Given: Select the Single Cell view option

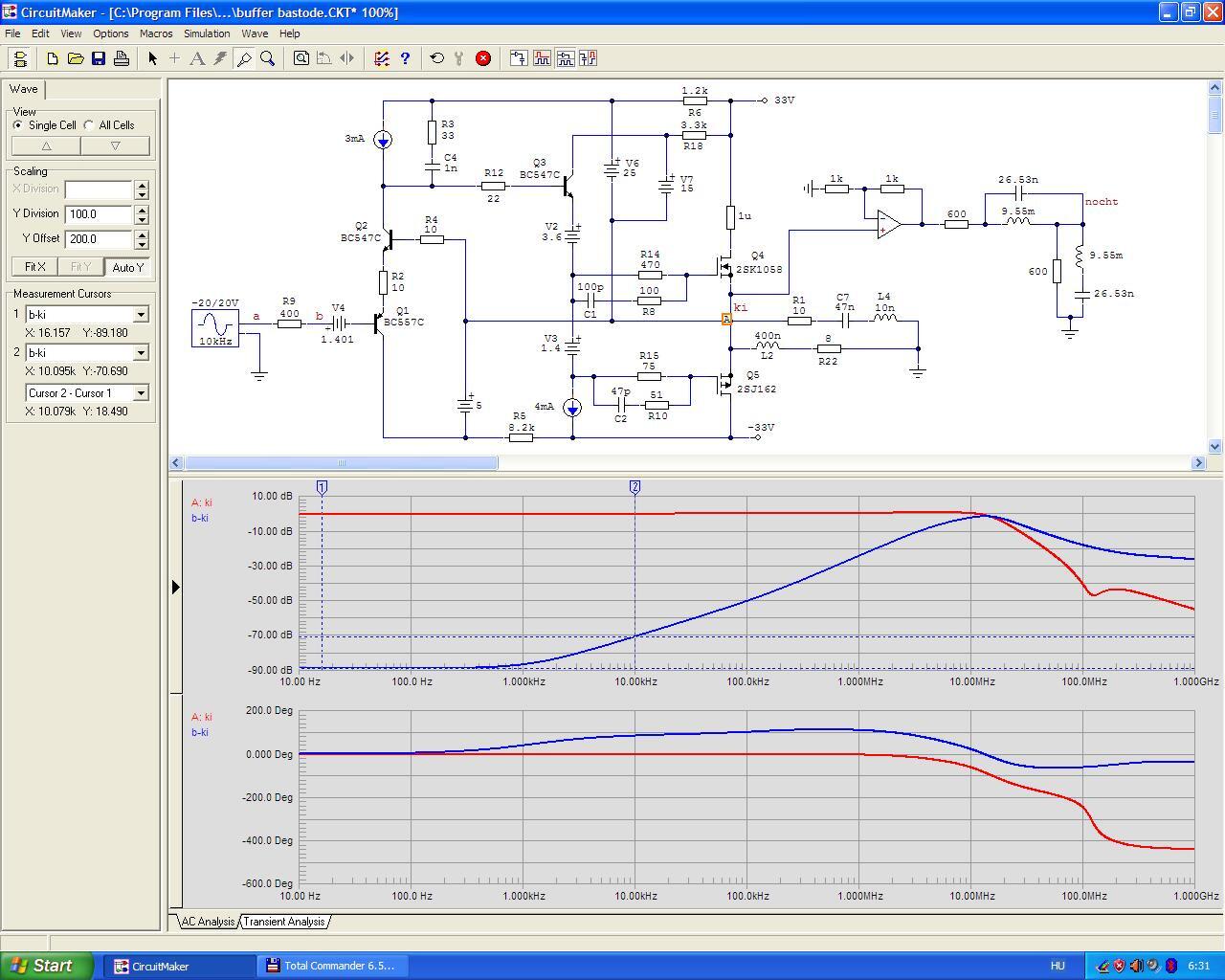Looking at the screenshot, I should point(18,125).
